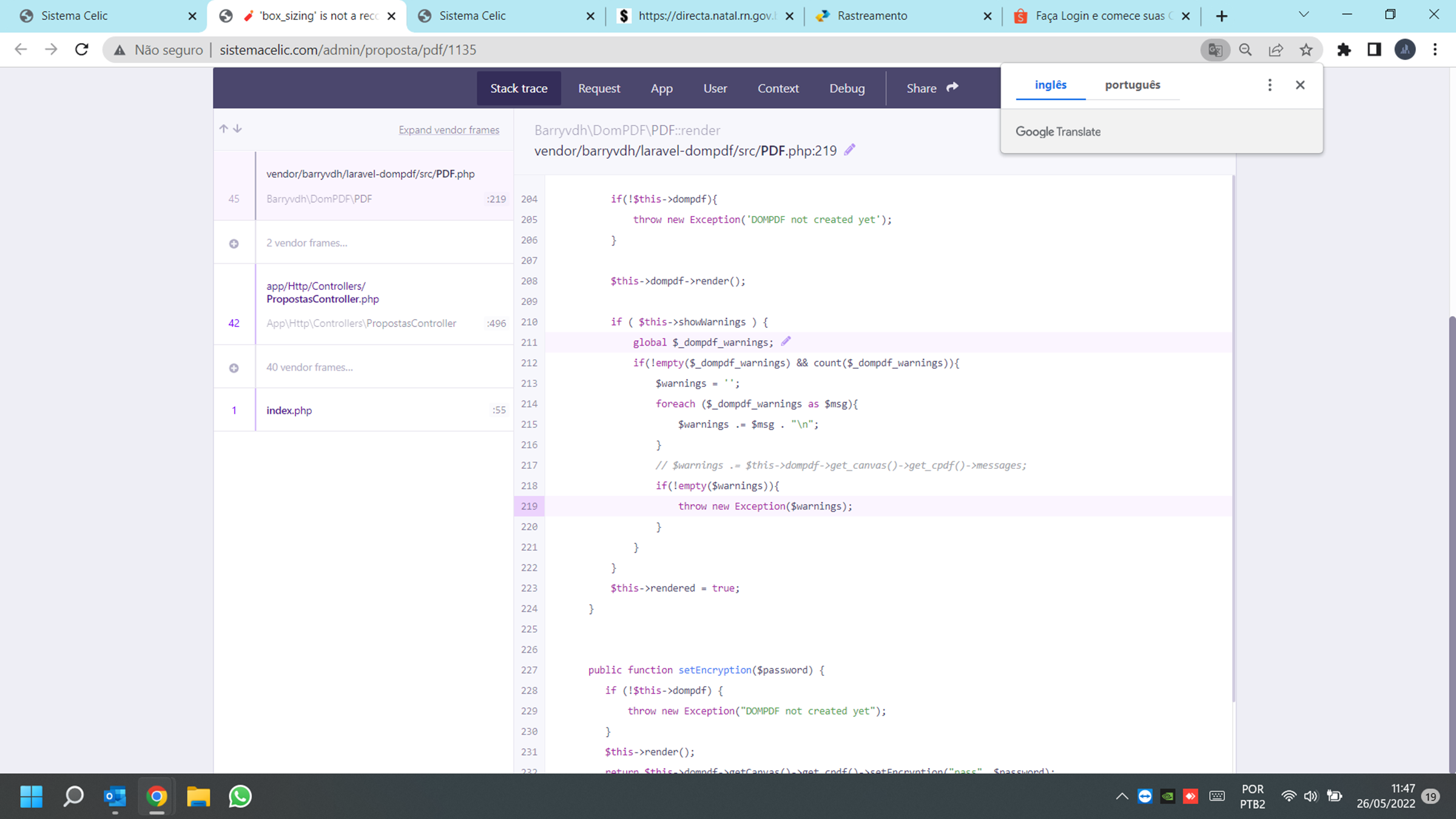Open the Extensions puzzle icon
This screenshot has width=1456, height=819.
pos(1344,50)
